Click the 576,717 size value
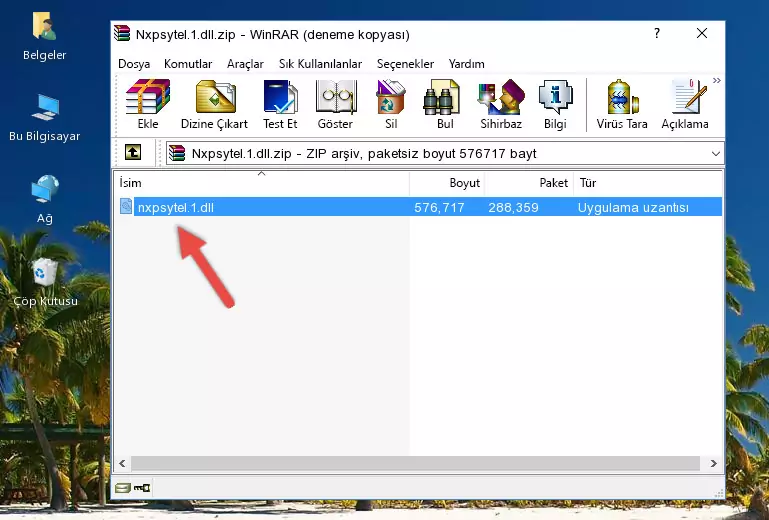 (439, 208)
